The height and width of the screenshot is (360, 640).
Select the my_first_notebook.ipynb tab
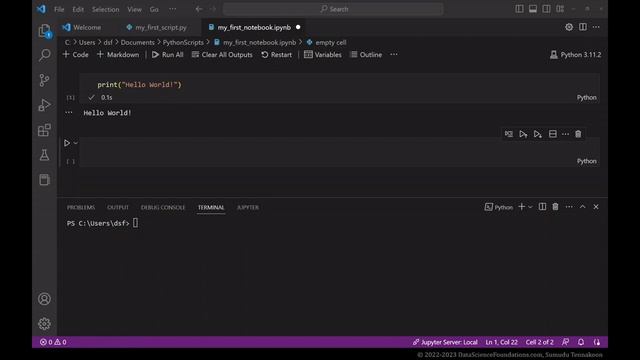click(x=255, y=27)
